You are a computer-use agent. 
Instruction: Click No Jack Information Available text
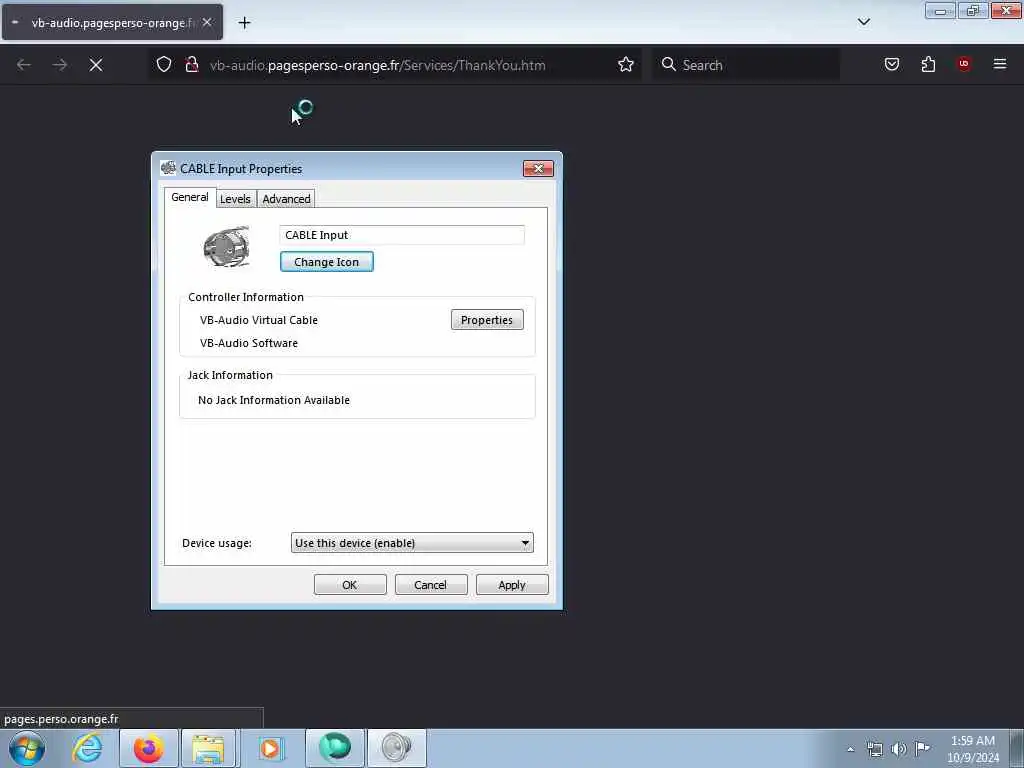pyautogui.click(x=274, y=400)
